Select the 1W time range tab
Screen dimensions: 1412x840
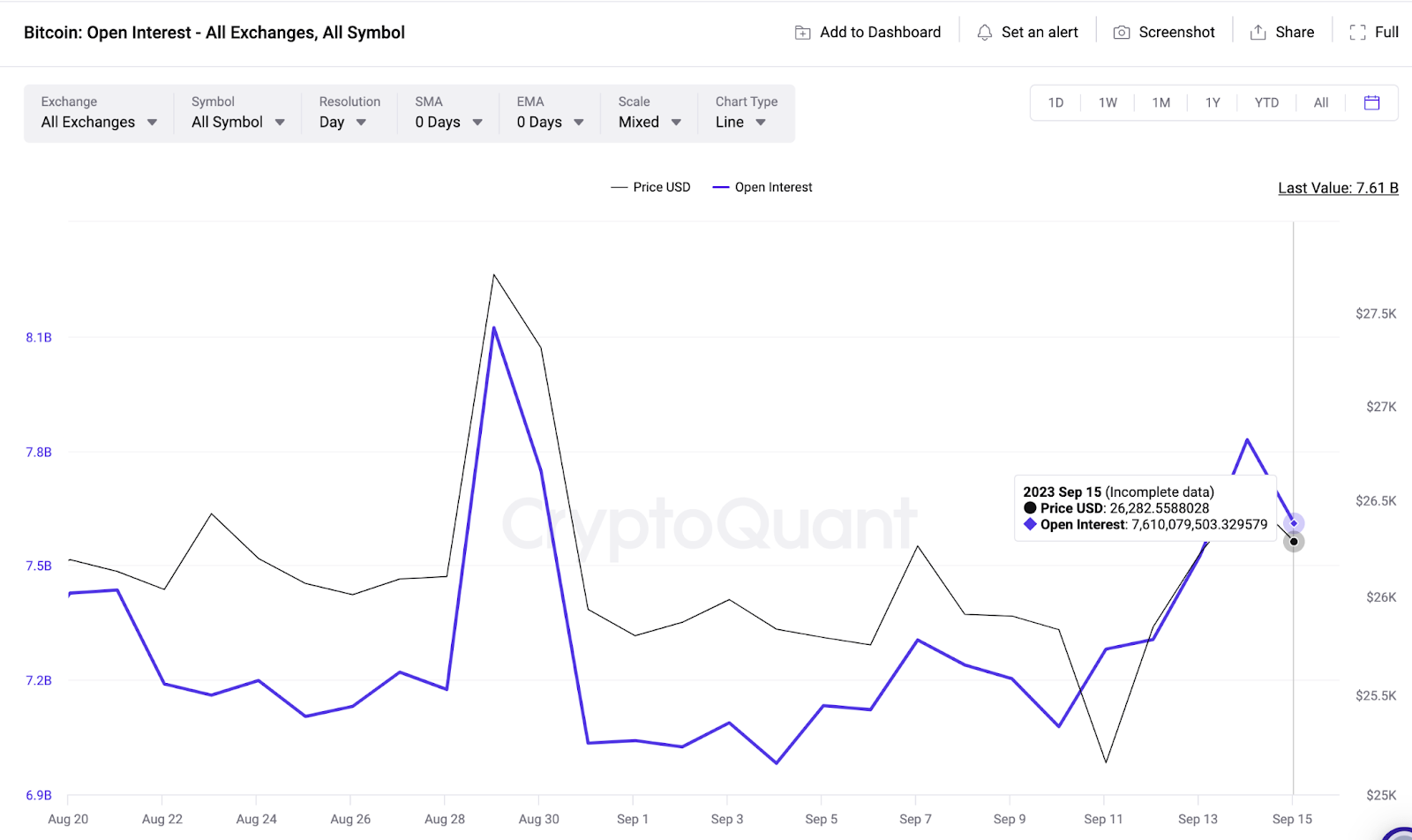pos(1108,102)
